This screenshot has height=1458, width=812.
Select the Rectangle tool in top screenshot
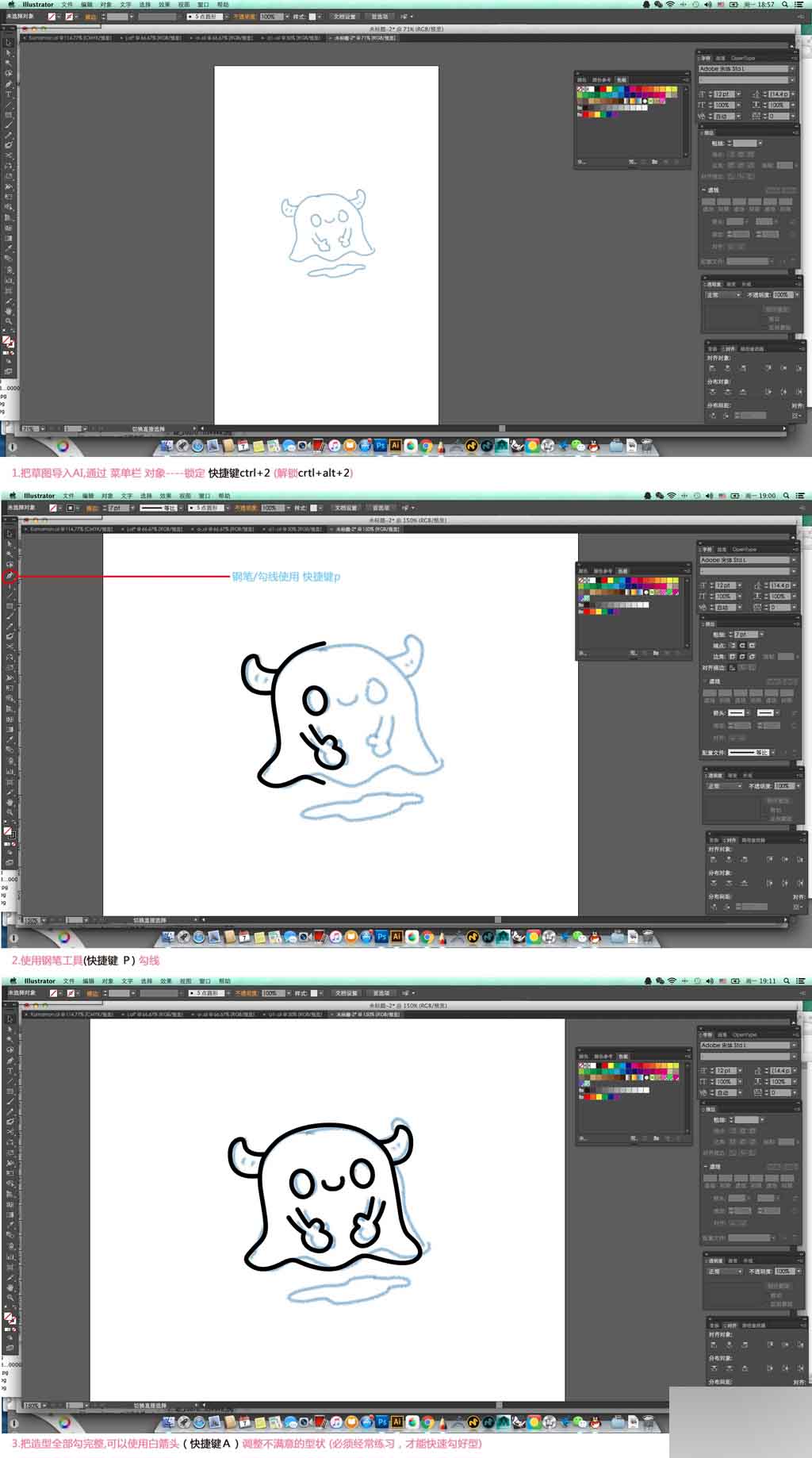click(10, 115)
